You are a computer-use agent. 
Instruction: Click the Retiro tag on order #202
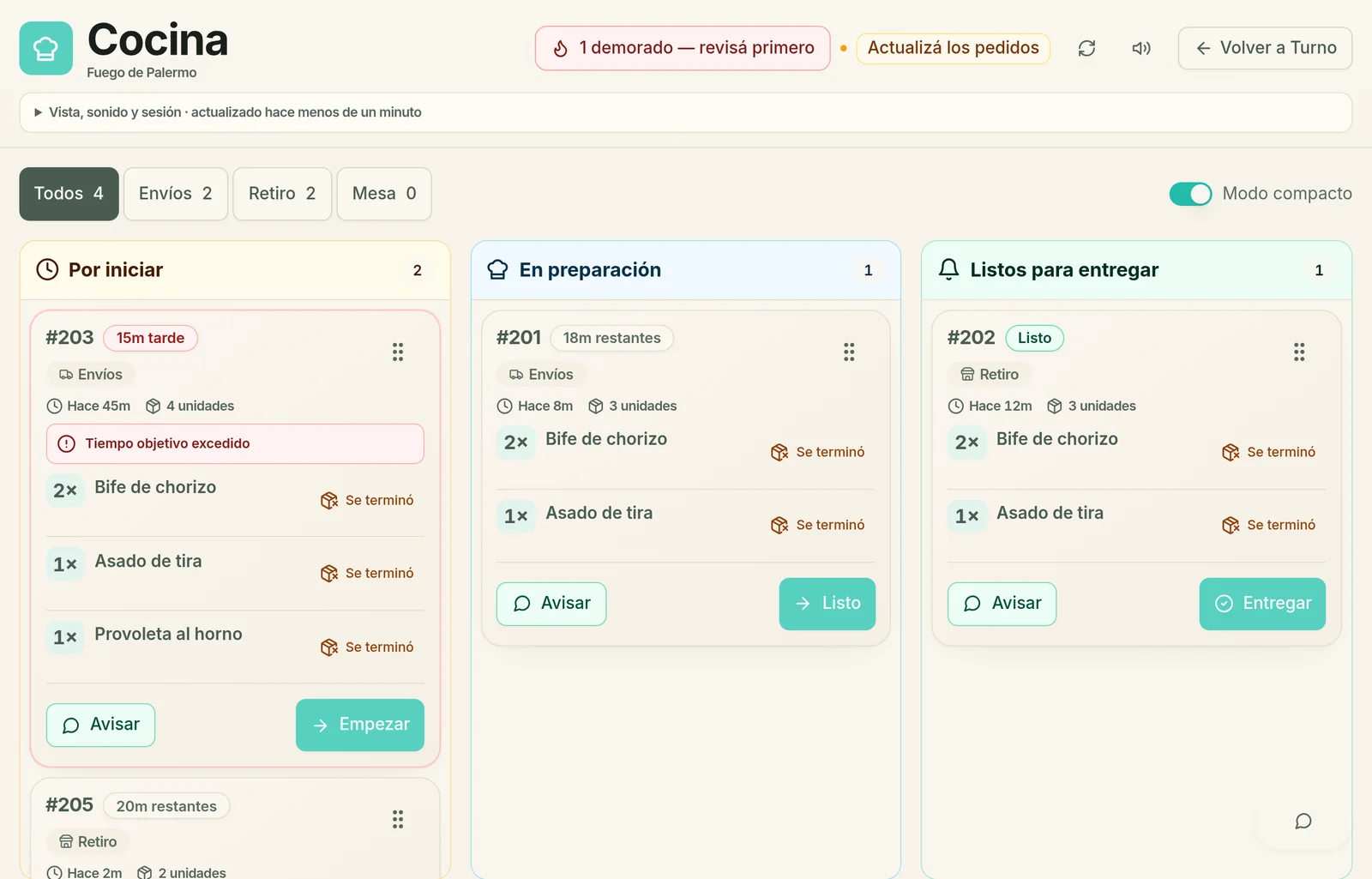990,375
